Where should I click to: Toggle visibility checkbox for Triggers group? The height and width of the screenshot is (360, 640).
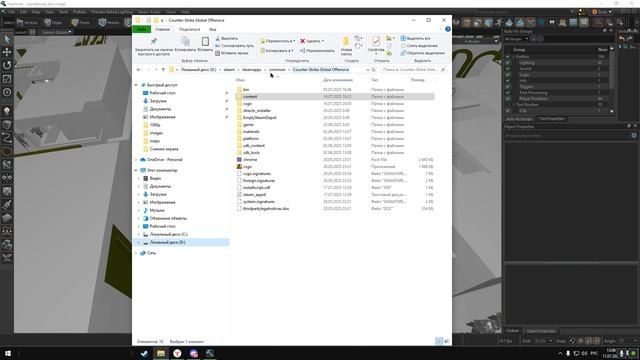coord(508,87)
